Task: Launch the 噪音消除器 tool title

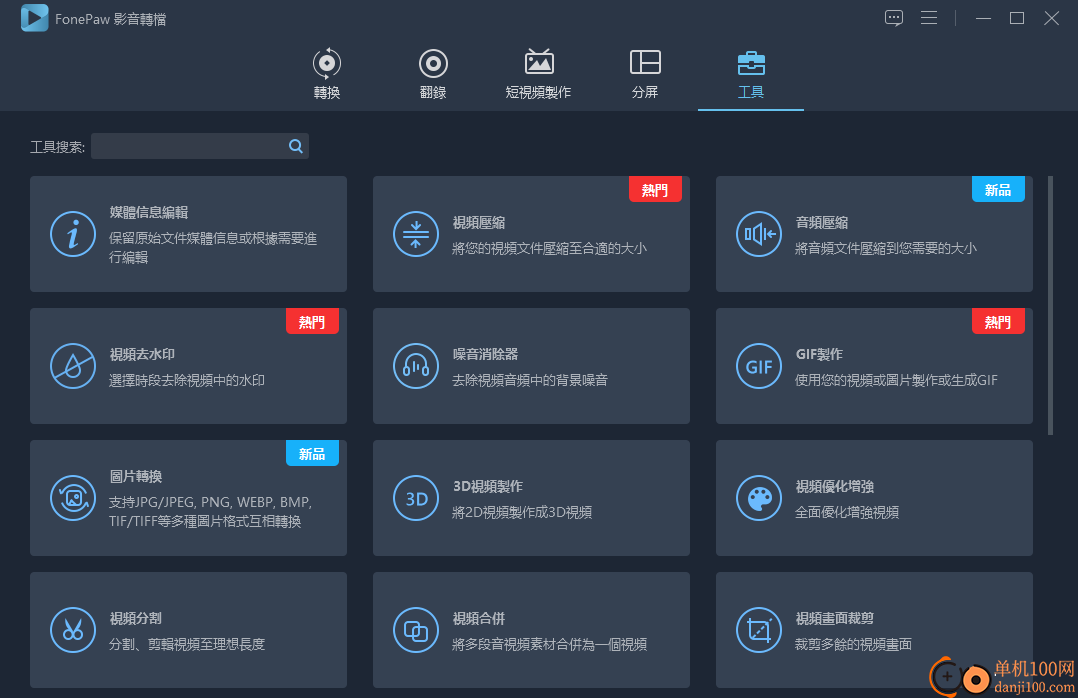Action: point(485,354)
